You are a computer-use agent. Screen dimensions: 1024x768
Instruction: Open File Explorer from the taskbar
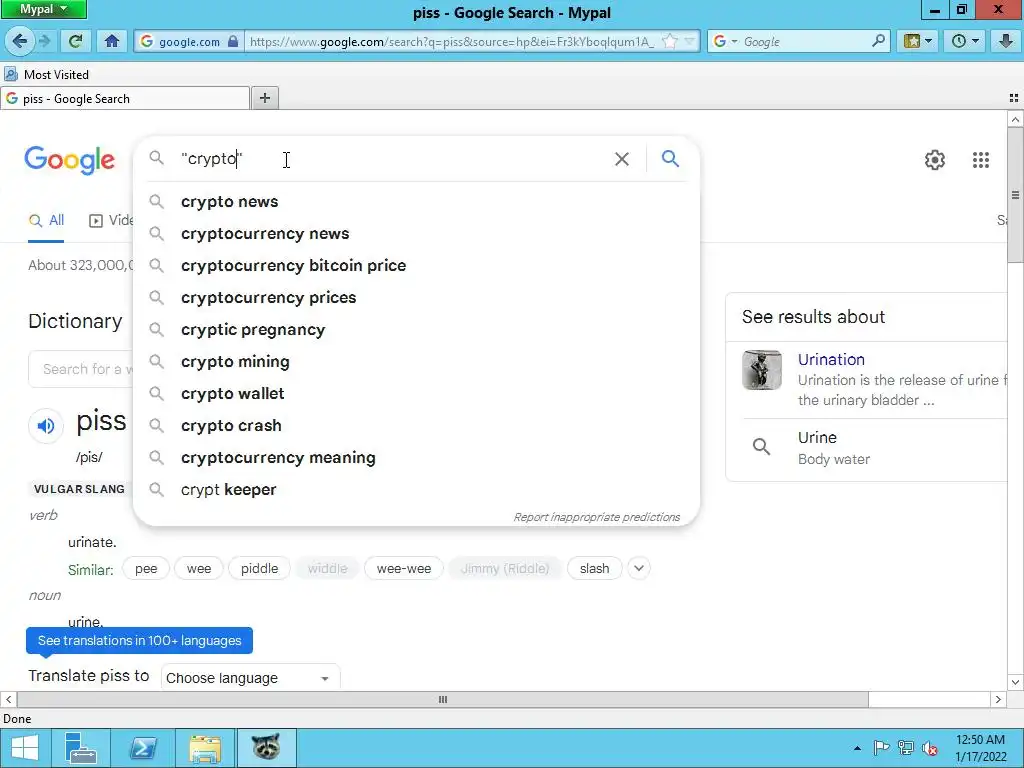point(205,748)
